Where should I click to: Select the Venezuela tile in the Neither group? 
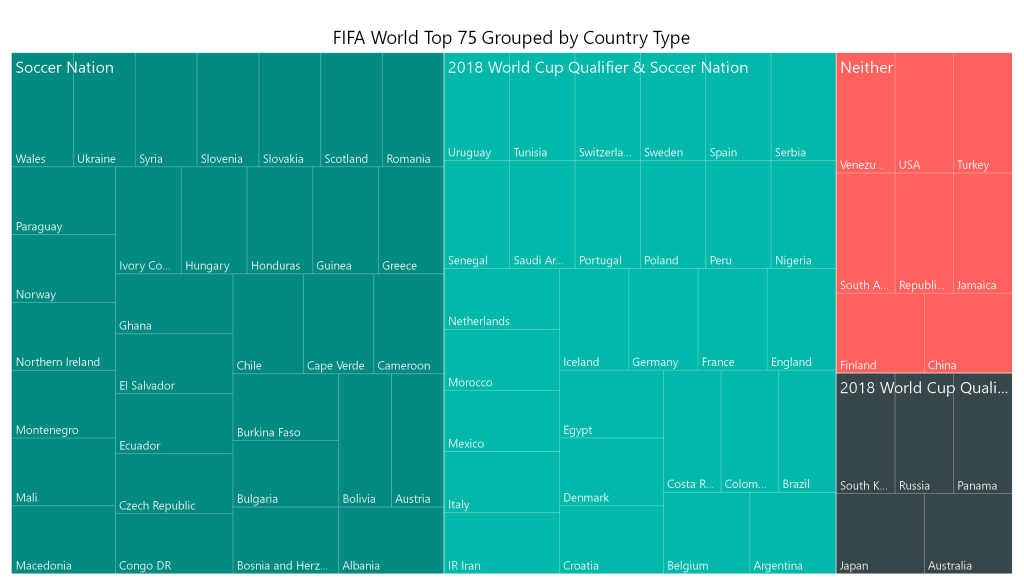click(865, 113)
